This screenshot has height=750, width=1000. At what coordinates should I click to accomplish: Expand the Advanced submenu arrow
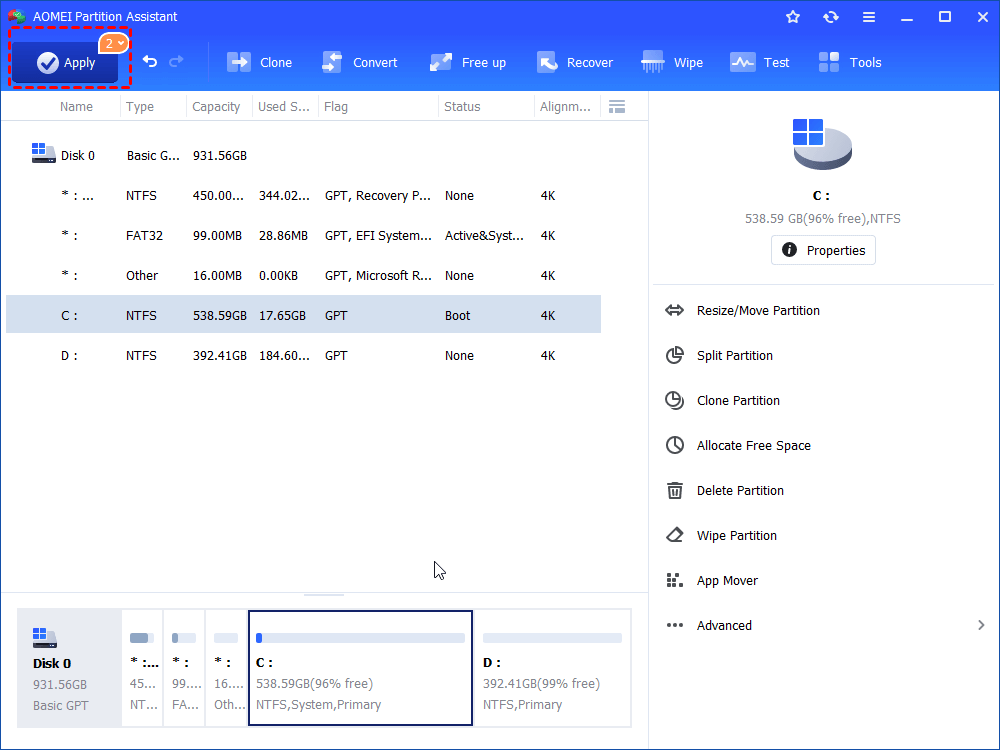tap(981, 625)
